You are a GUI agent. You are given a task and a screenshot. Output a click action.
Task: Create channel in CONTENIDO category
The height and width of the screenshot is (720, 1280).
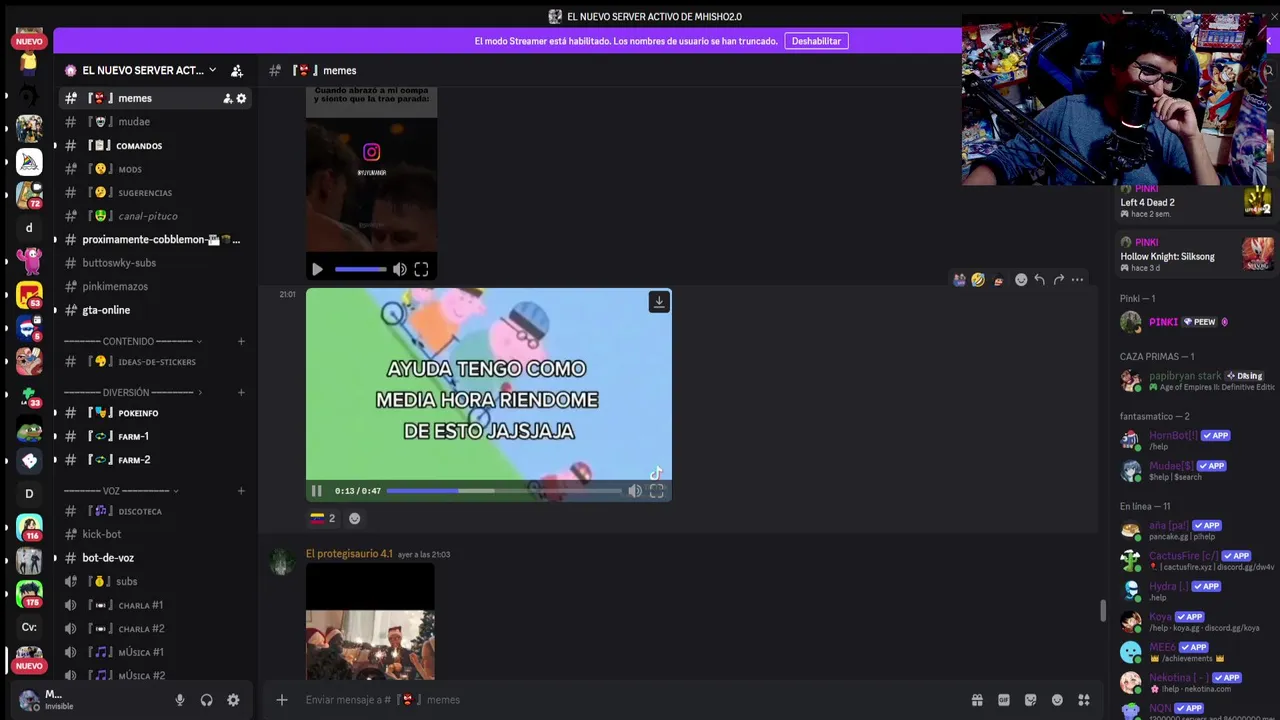241,341
